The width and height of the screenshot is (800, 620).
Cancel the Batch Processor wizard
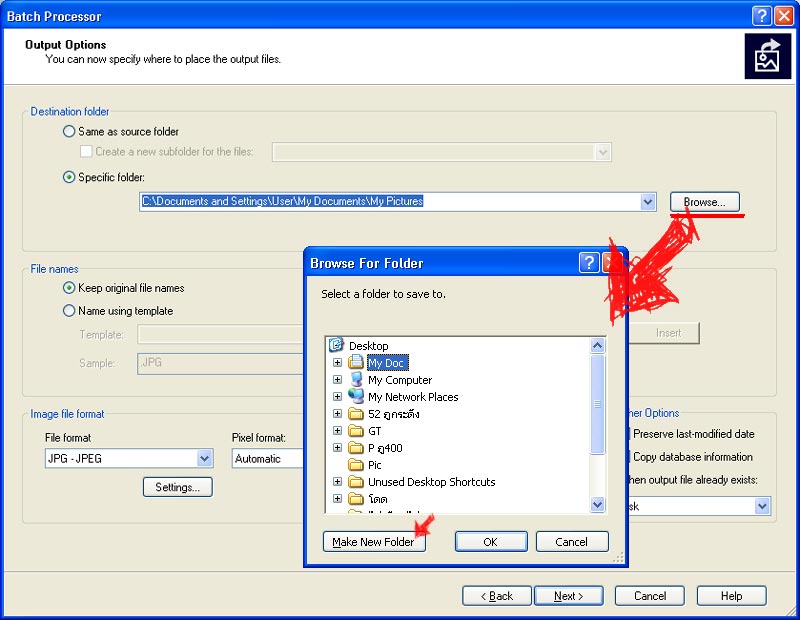coord(649,596)
